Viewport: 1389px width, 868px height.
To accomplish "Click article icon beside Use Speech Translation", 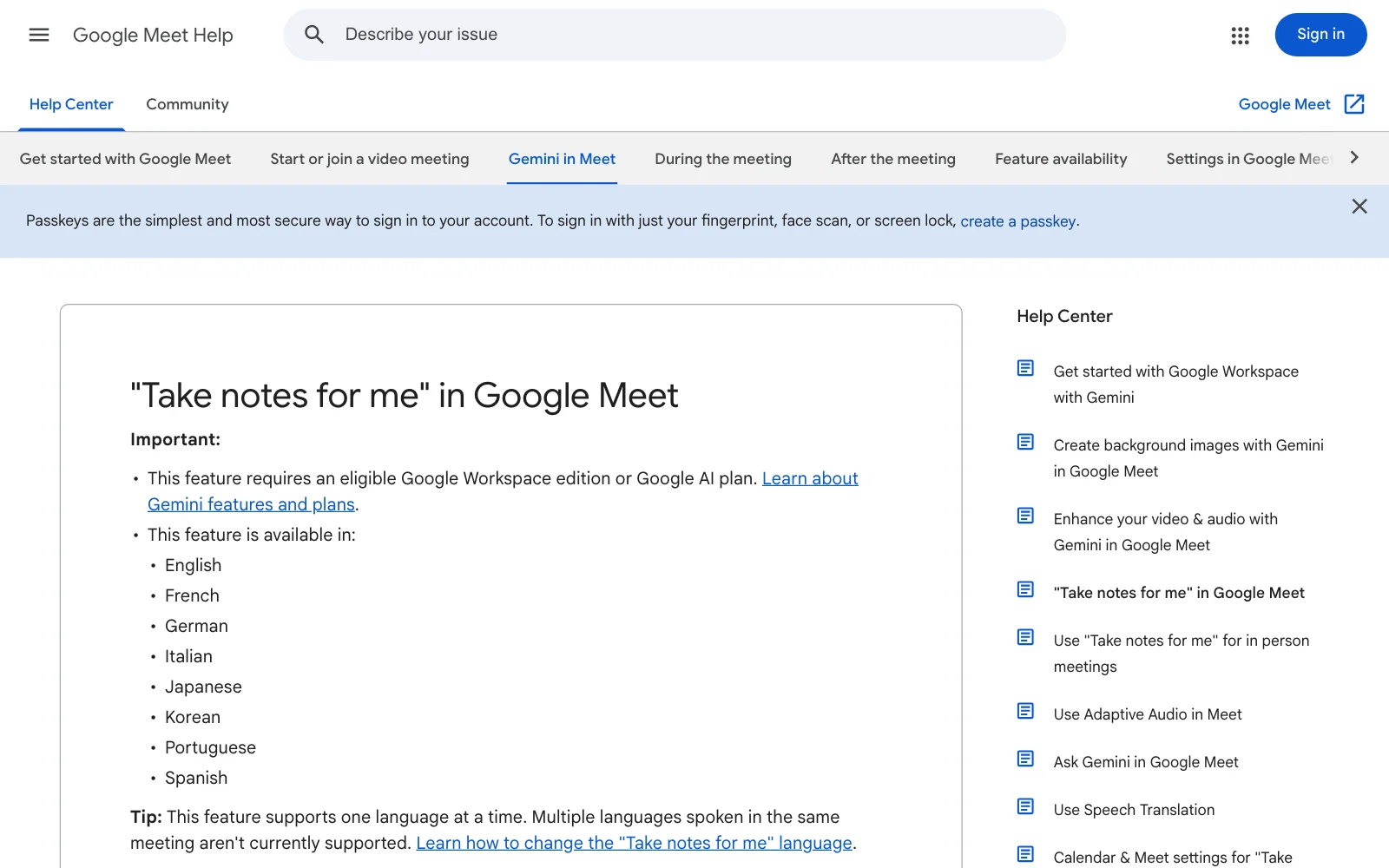I will tap(1025, 806).
